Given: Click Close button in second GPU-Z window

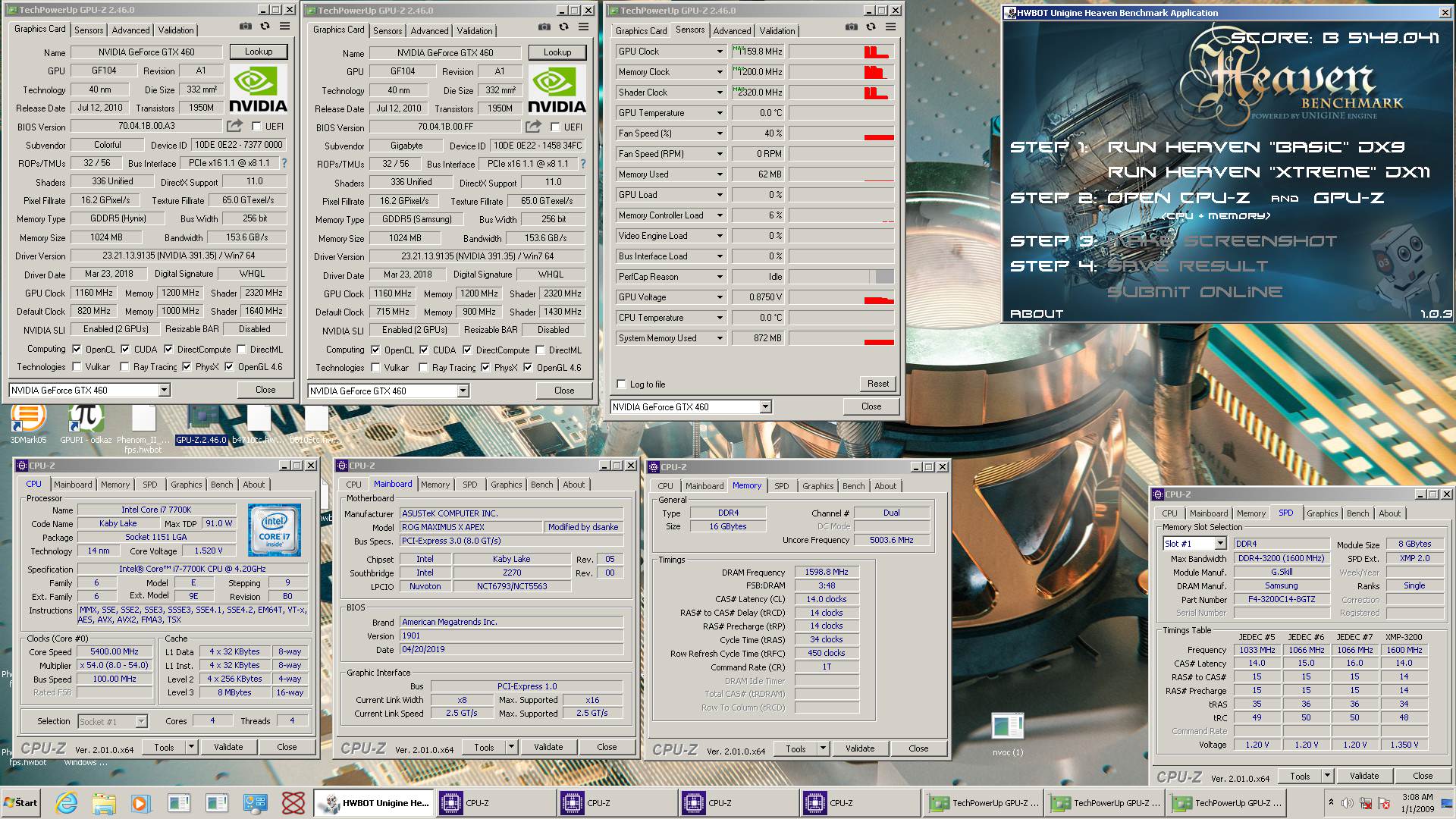Looking at the screenshot, I should (564, 391).
